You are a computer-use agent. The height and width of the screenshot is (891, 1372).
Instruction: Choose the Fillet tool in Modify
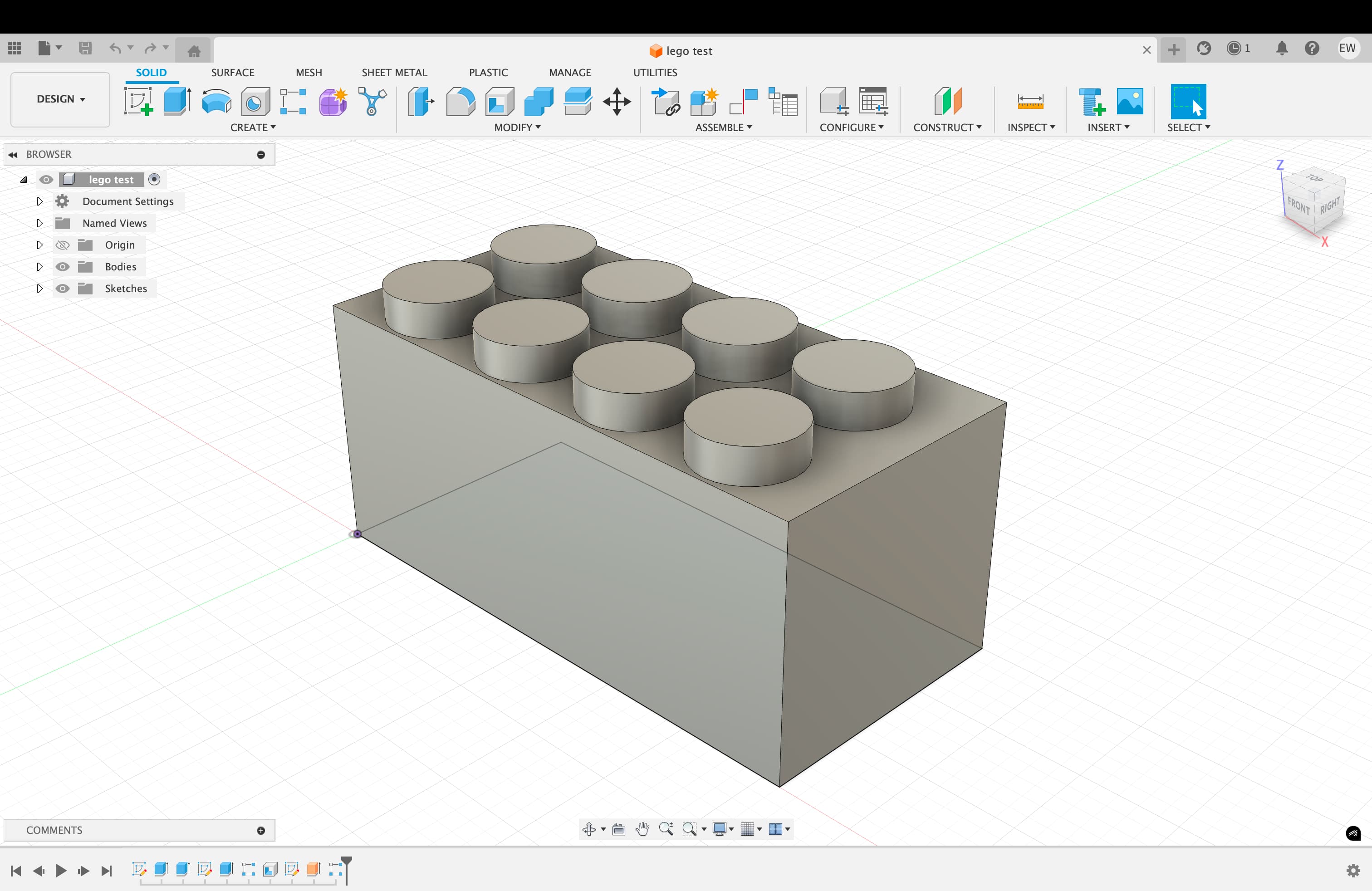(x=460, y=102)
